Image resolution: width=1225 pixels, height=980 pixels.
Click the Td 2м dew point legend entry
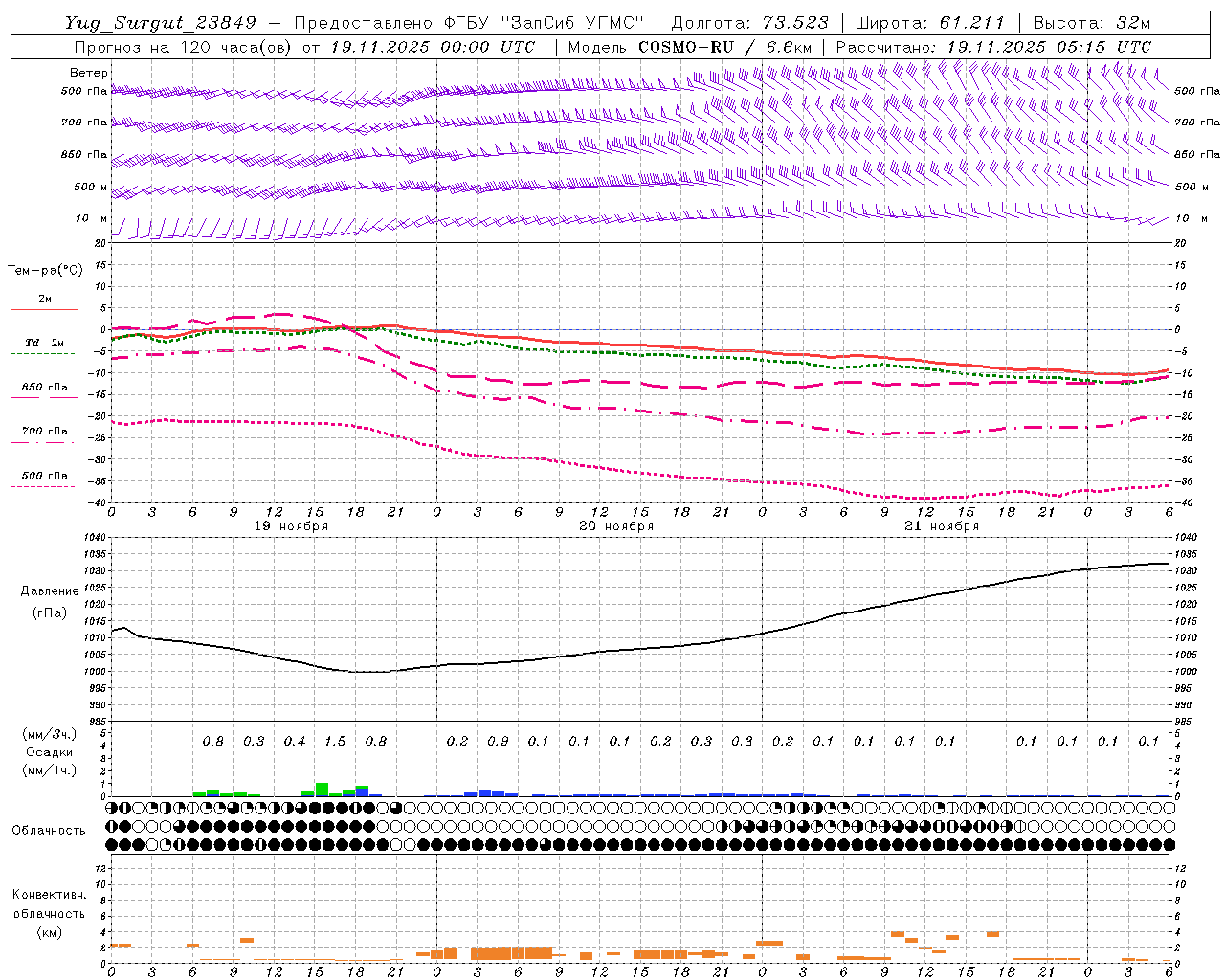tap(44, 343)
